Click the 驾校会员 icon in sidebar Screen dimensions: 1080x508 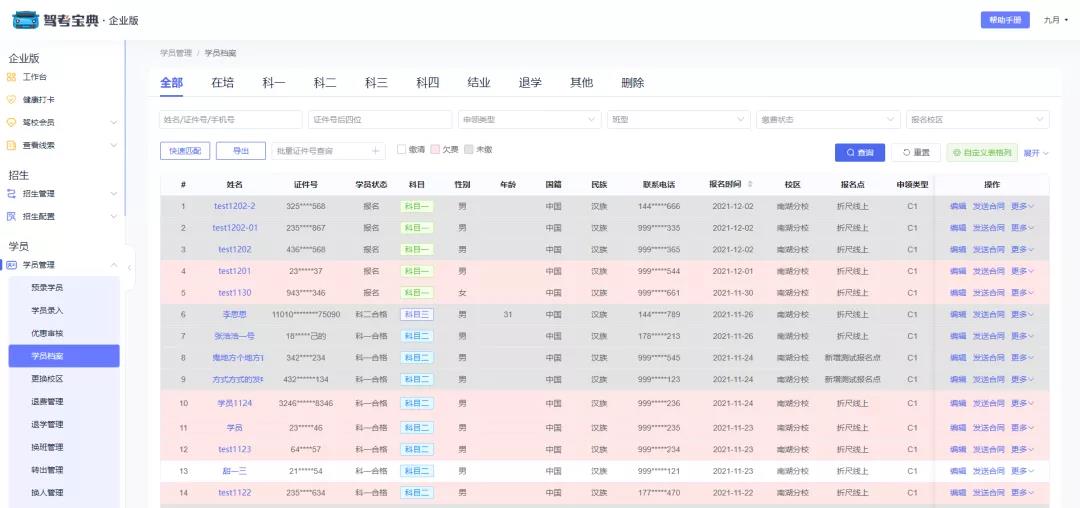click(x=11, y=123)
